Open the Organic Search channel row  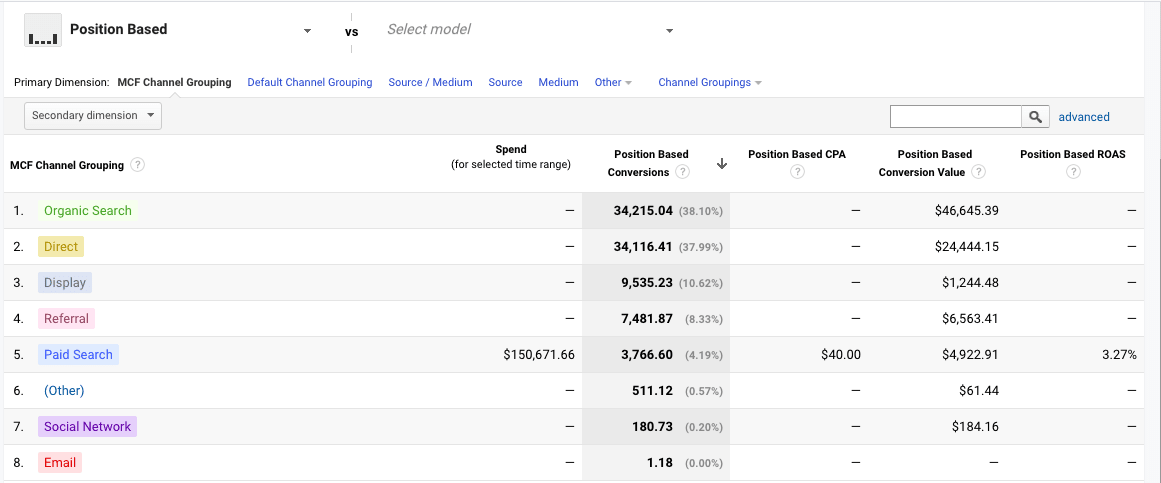[87, 211]
